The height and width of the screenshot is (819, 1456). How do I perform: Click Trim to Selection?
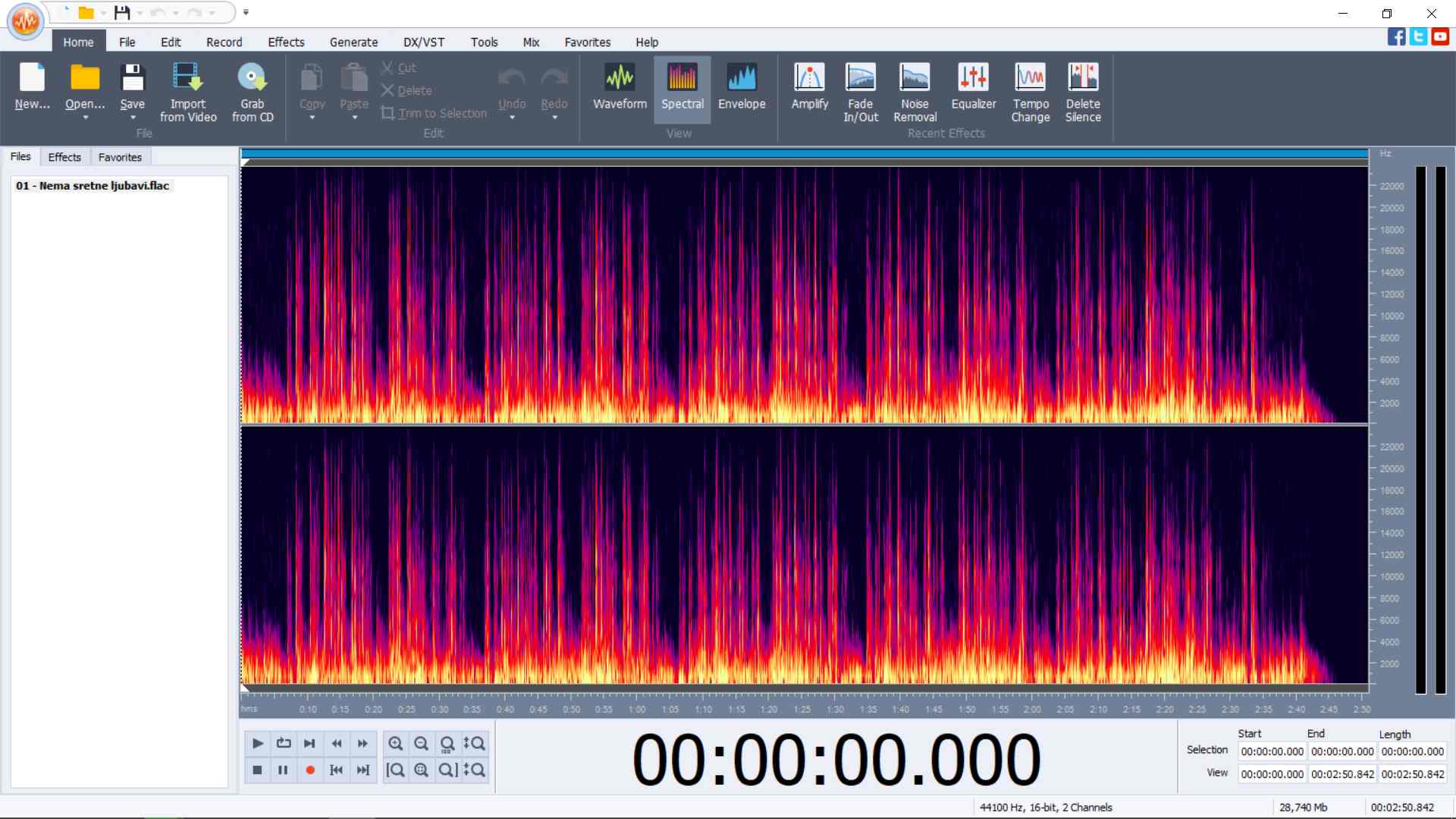click(434, 113)
